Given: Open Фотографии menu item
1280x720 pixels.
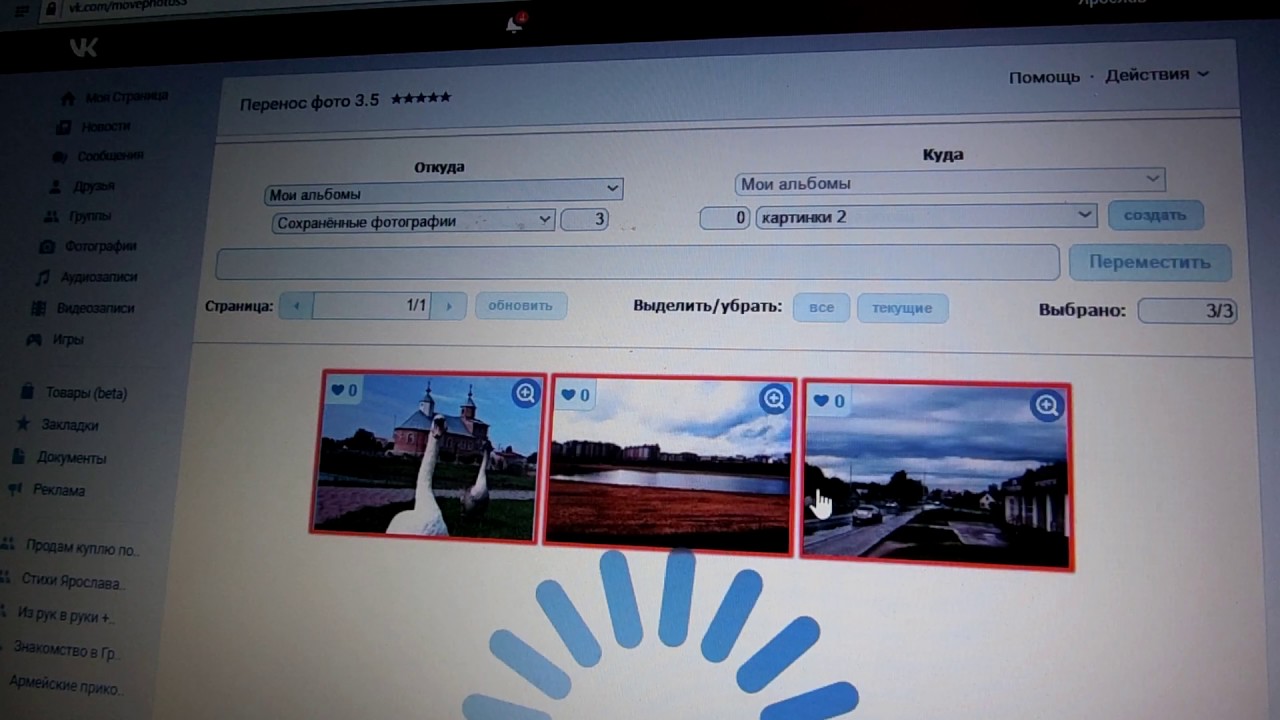Looking at the screenshot, I should coord(101,246).
